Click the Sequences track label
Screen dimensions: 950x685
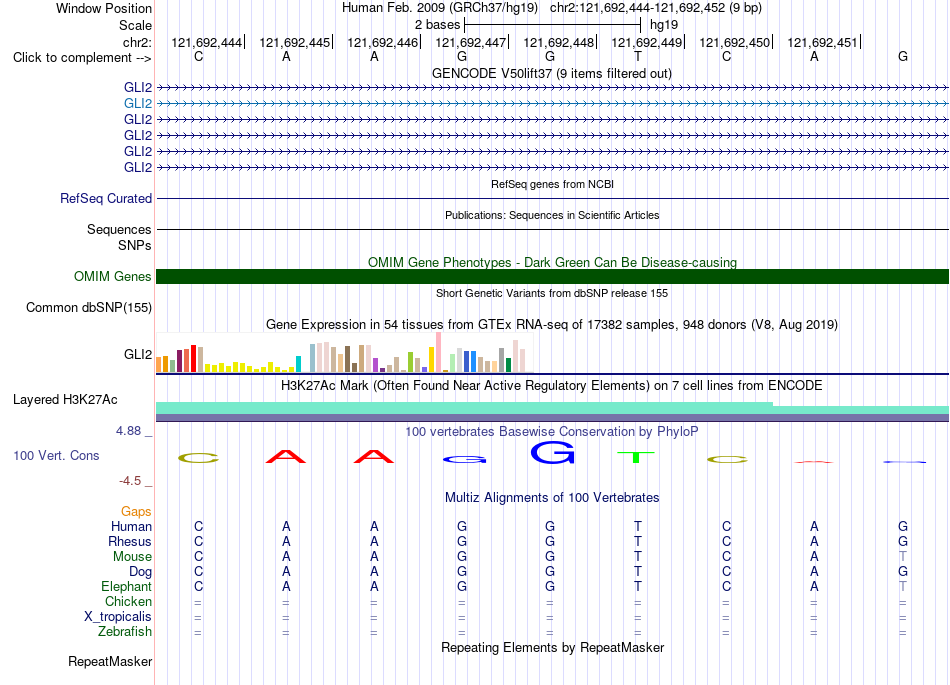(x=119, y=230)
